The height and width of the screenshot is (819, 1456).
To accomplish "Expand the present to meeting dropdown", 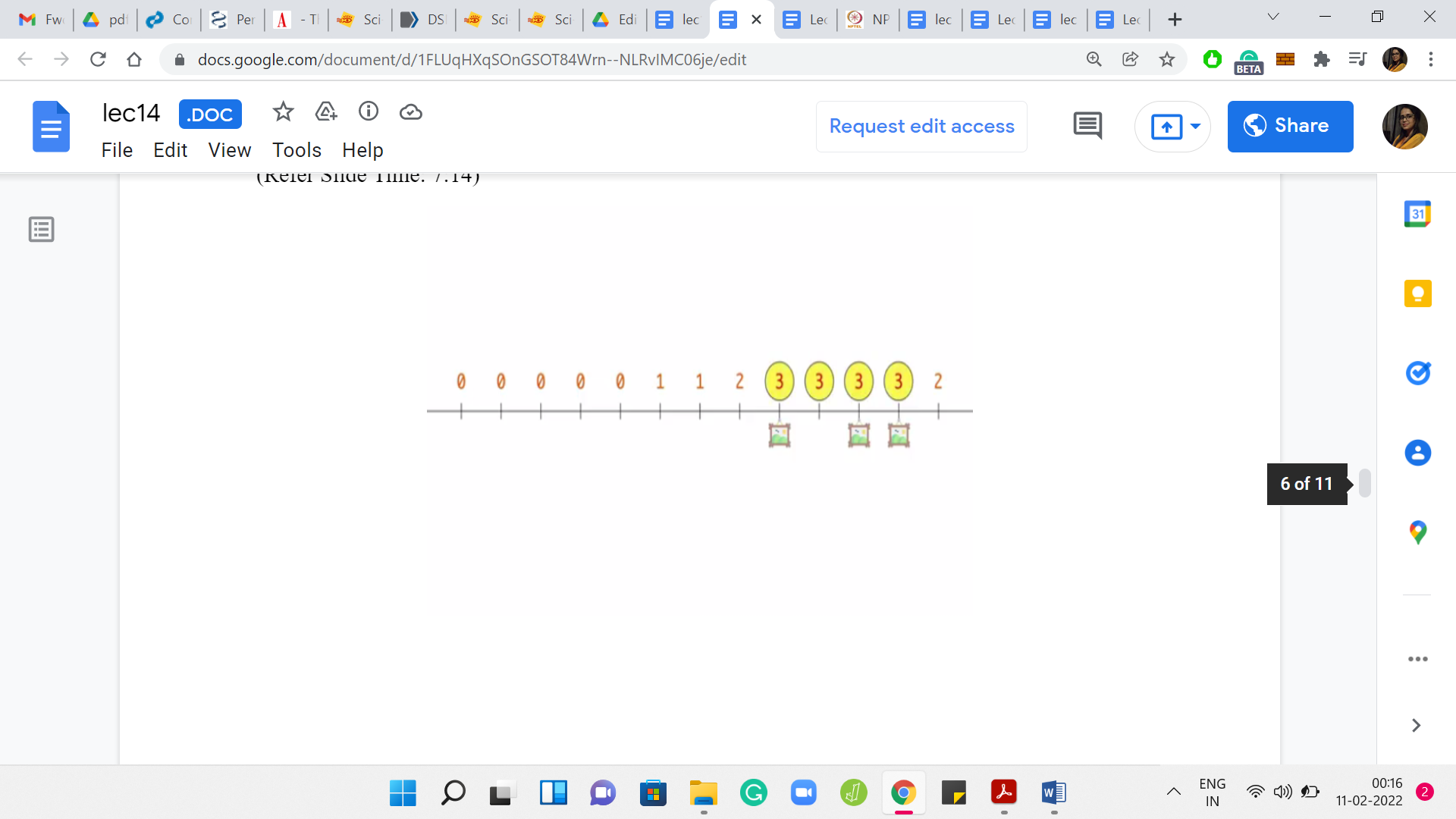I will (1196, 126).
